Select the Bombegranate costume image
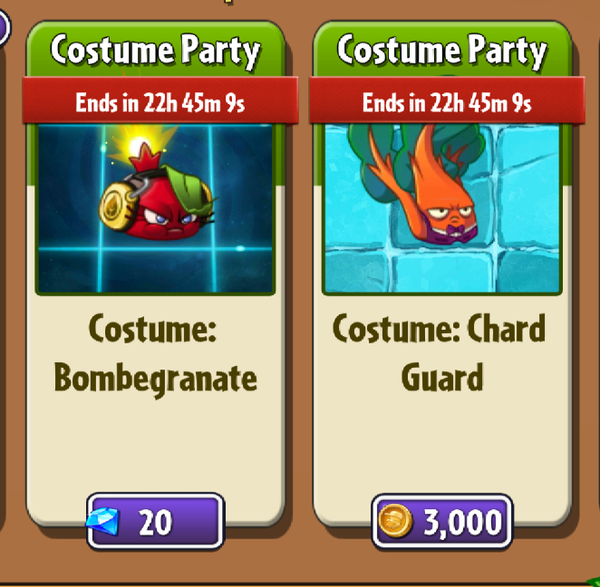Screen dimensions: 600x587 pyautogui.click(x=155, y=209)
